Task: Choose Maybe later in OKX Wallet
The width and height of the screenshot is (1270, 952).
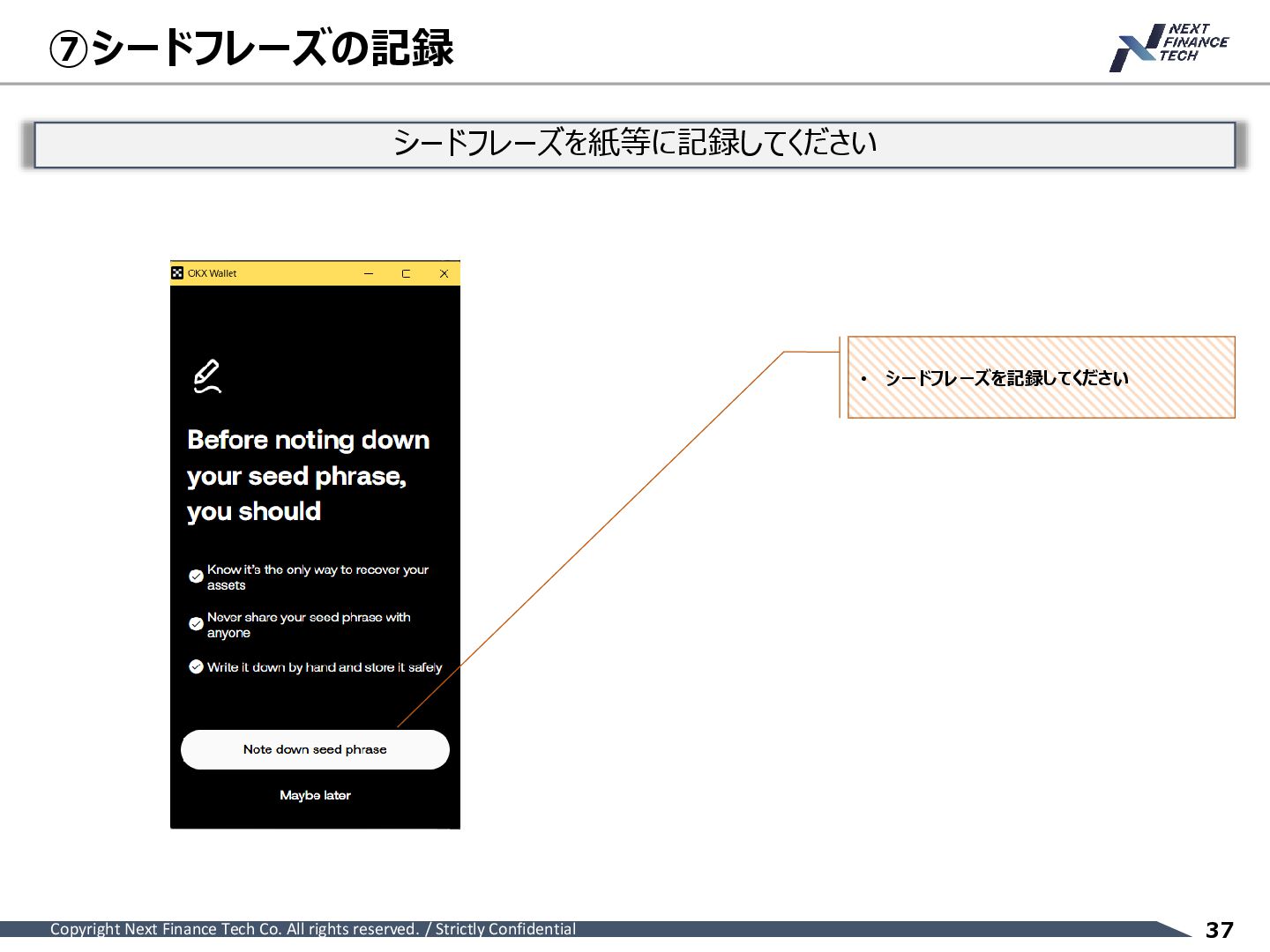Action: [x=315, y=795]
